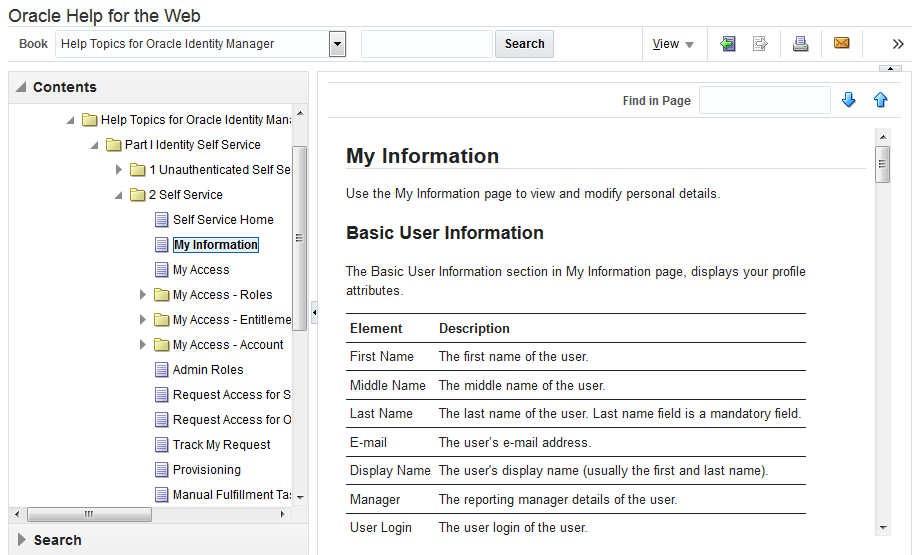This screenshot has height=555, width=916.
Task: Find previous match with the up arrow
Action: [880, 100]
